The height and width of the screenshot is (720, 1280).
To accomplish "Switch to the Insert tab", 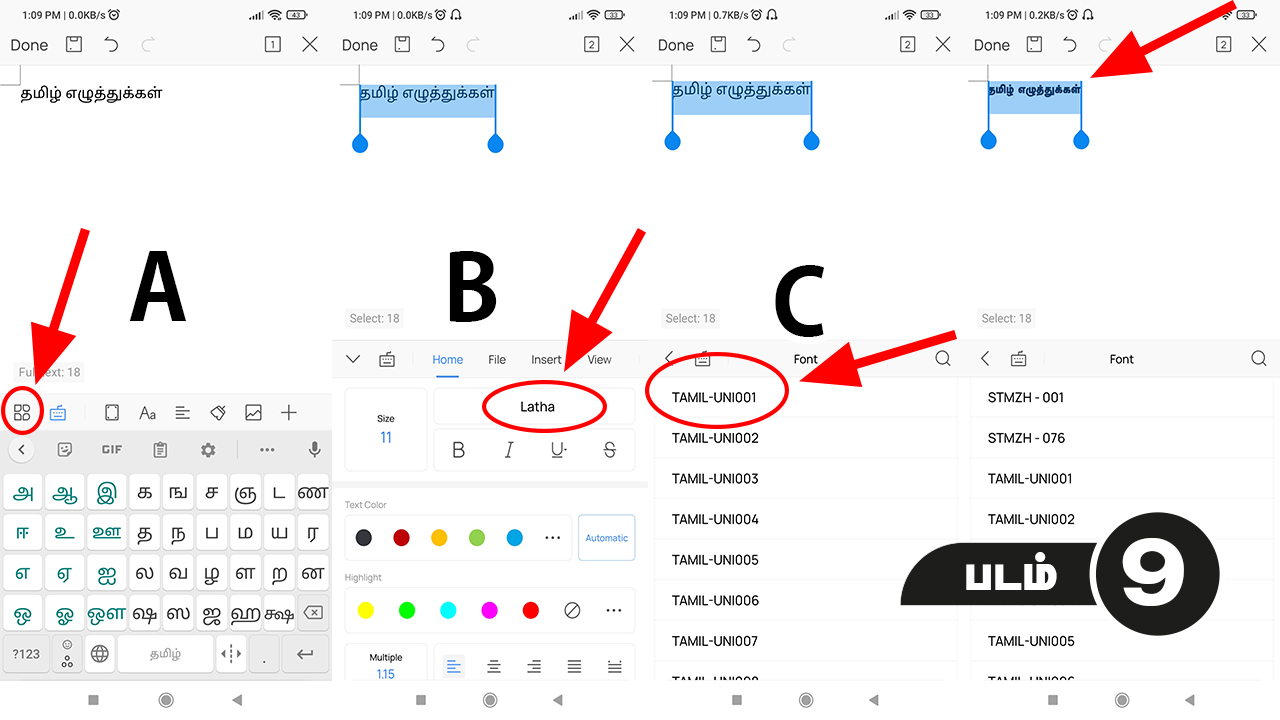I will coord(546,359).
